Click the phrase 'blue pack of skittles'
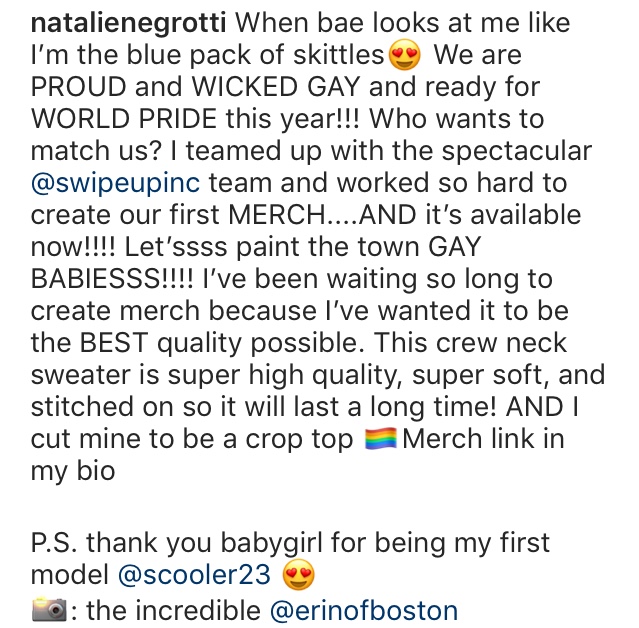 (256, 55)
